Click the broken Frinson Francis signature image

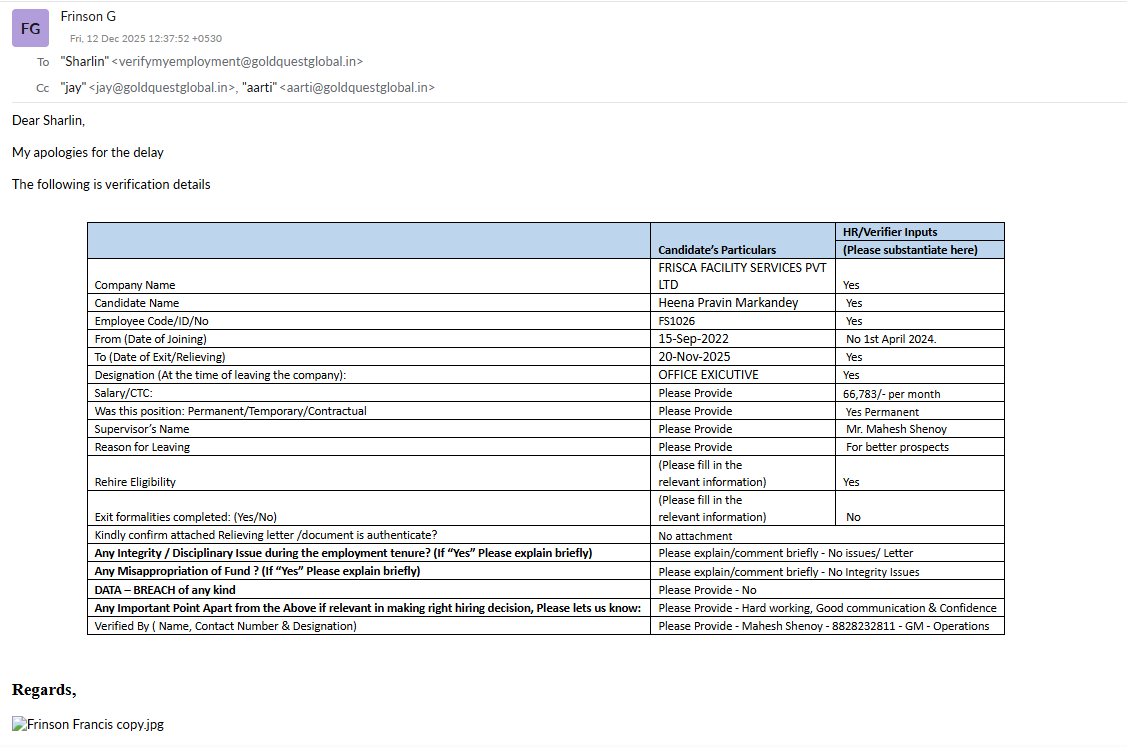pyautogui.click(x=88, y=724)
